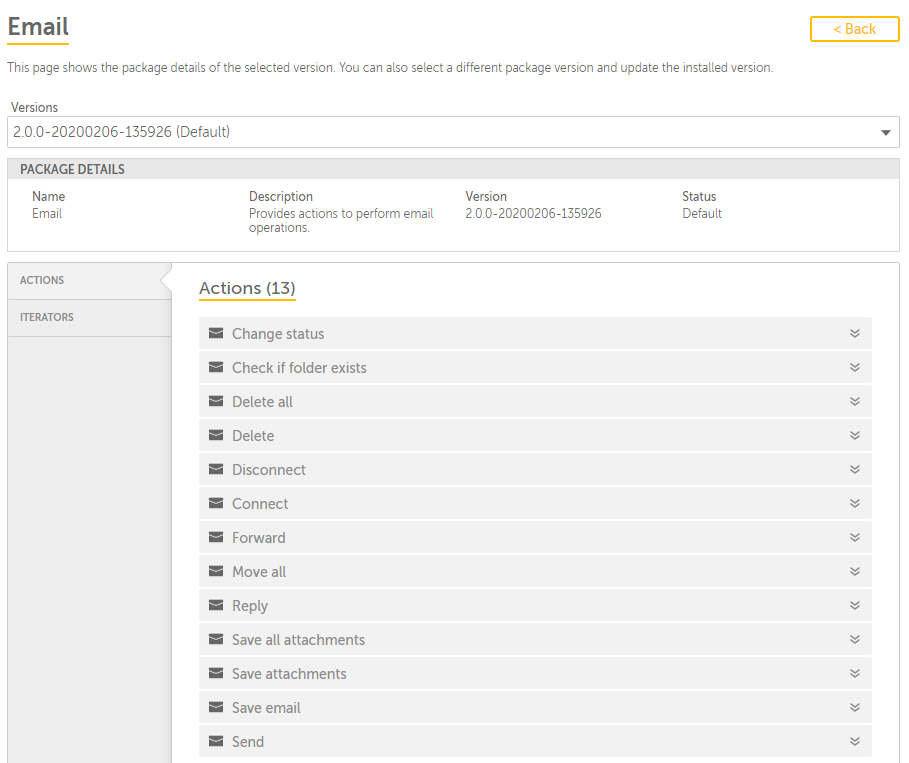Click the Default status value
This screenshot has width=909, height=763.
tap(702, 213)
